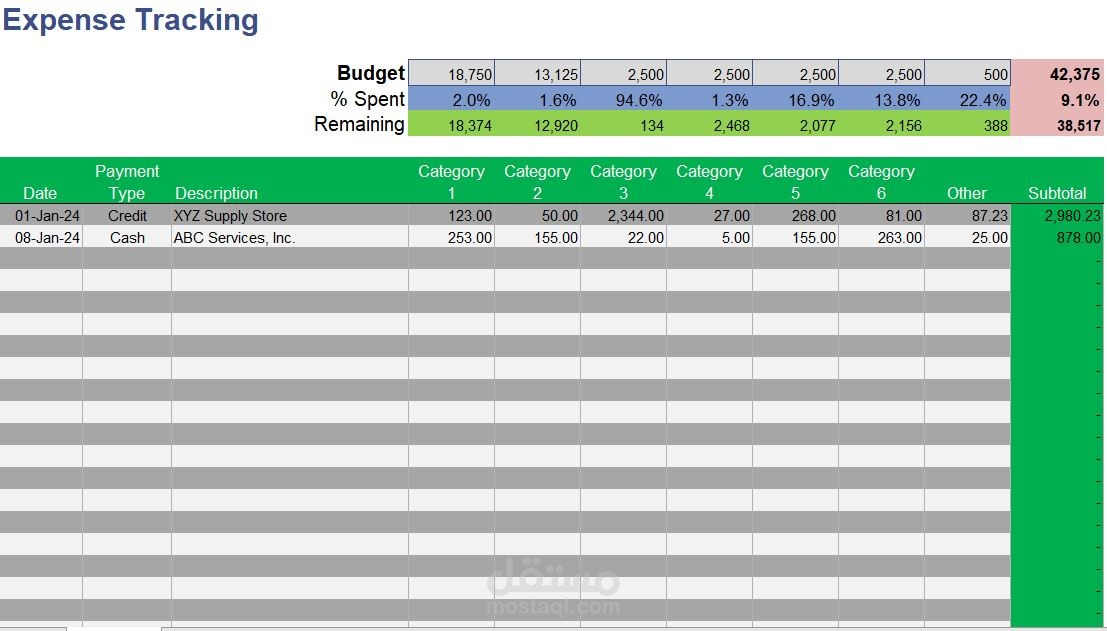Screen dimensions: 1107x631
Task: Click the 253.00 amount cell
Action: [x=451, y=237]
